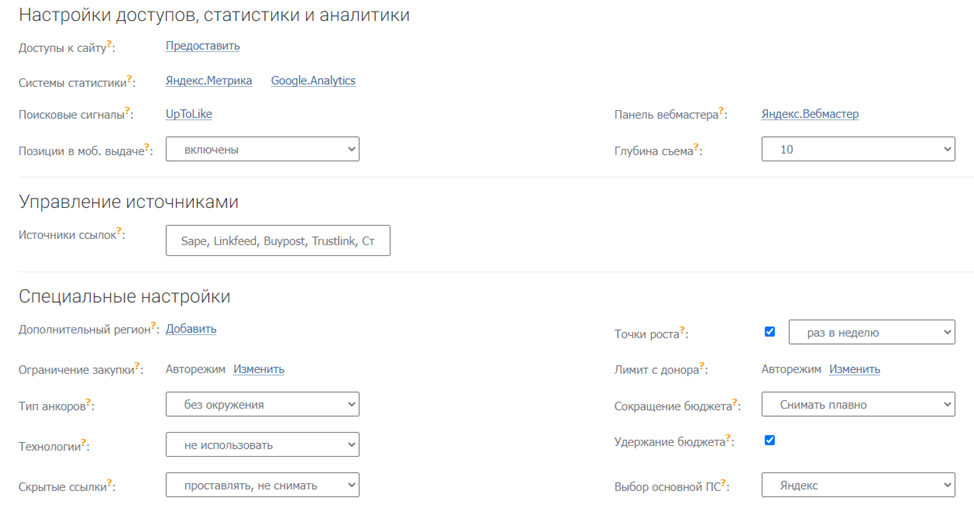Open help icon next to Скрытые ссылки
This screenshot has width=974, height=515.
pos(109,482)
